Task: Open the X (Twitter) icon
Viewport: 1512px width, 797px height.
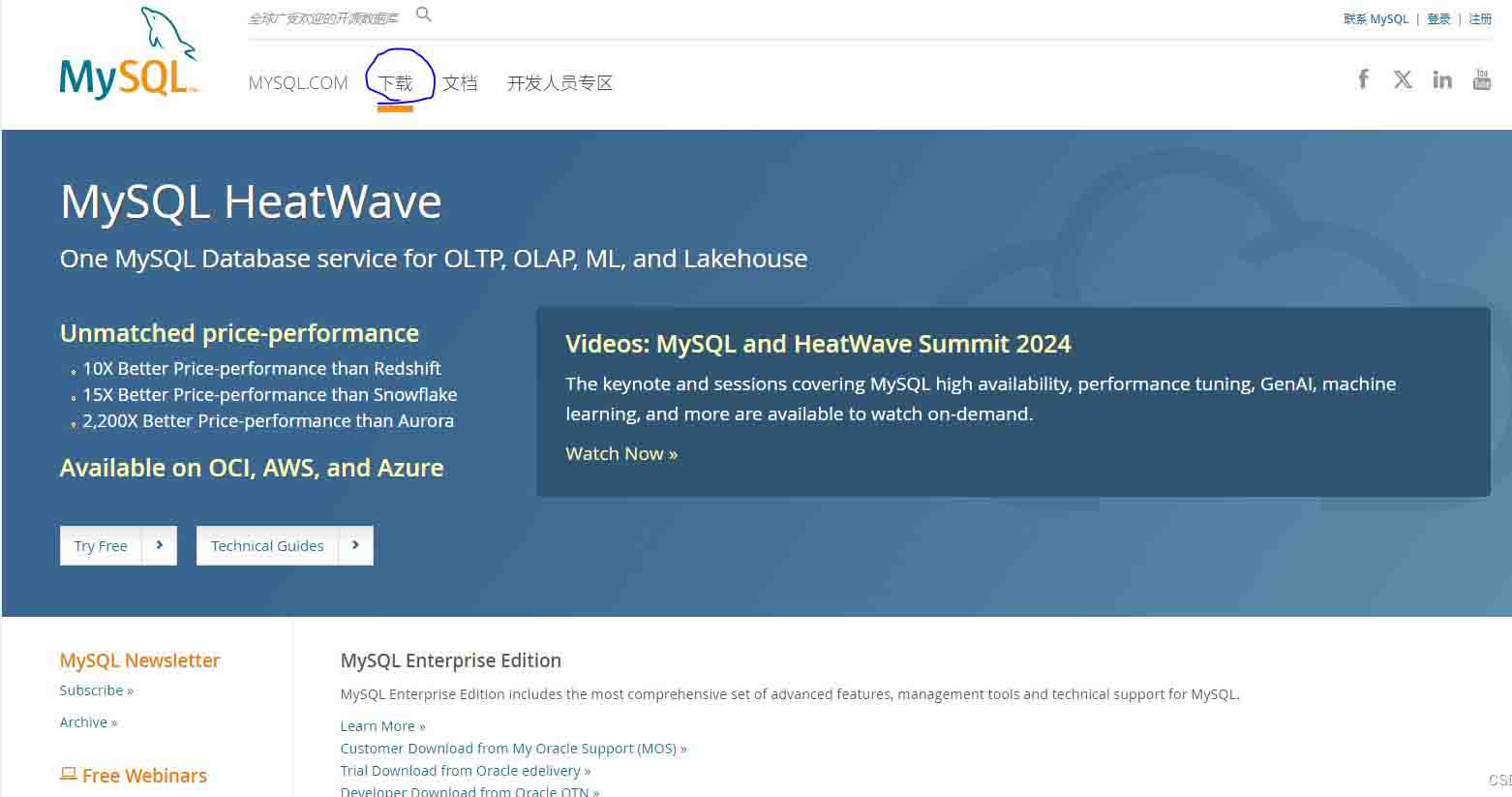Action: [x=1403, y=79]
